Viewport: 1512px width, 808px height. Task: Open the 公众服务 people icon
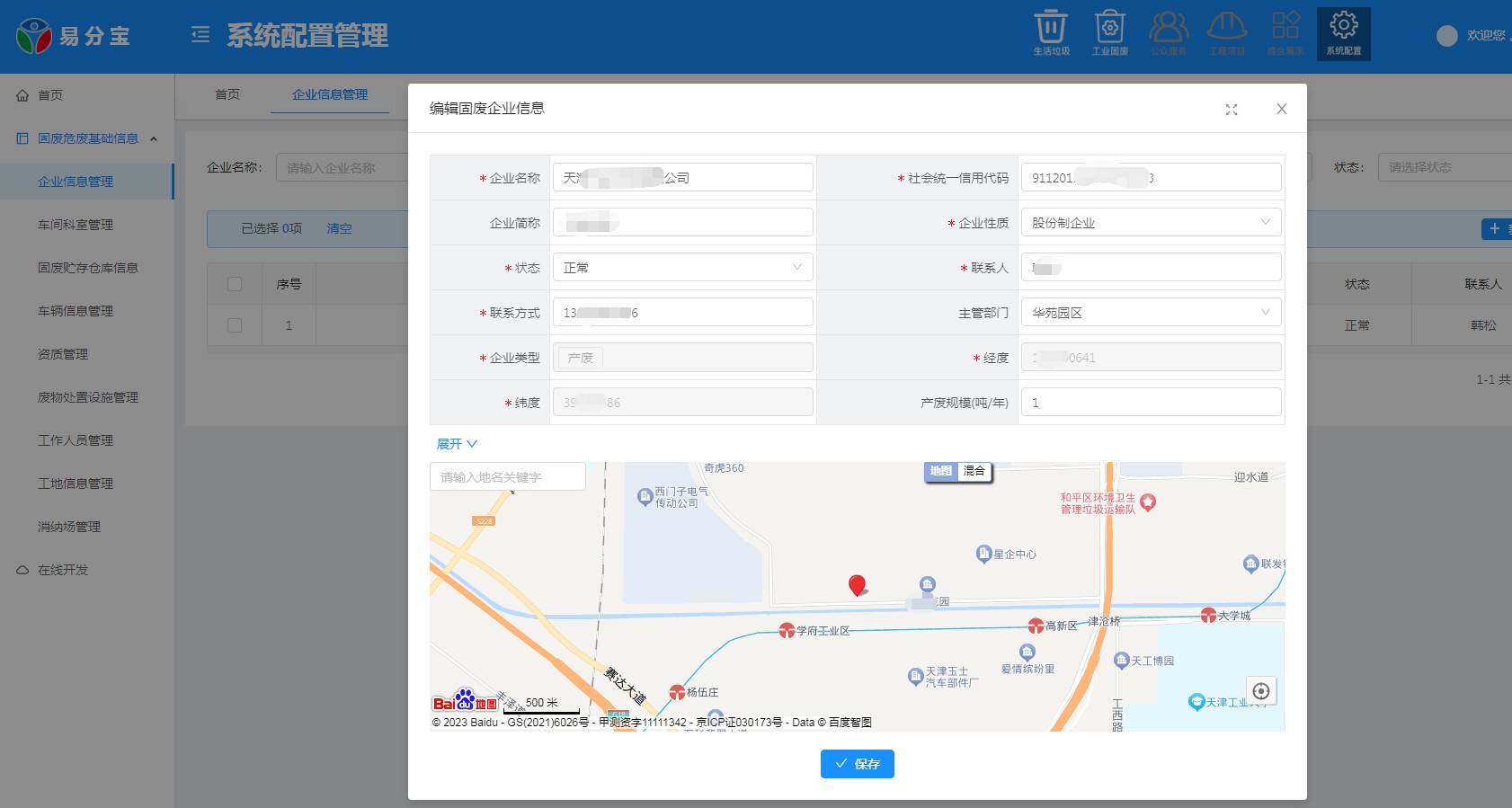1169,33
